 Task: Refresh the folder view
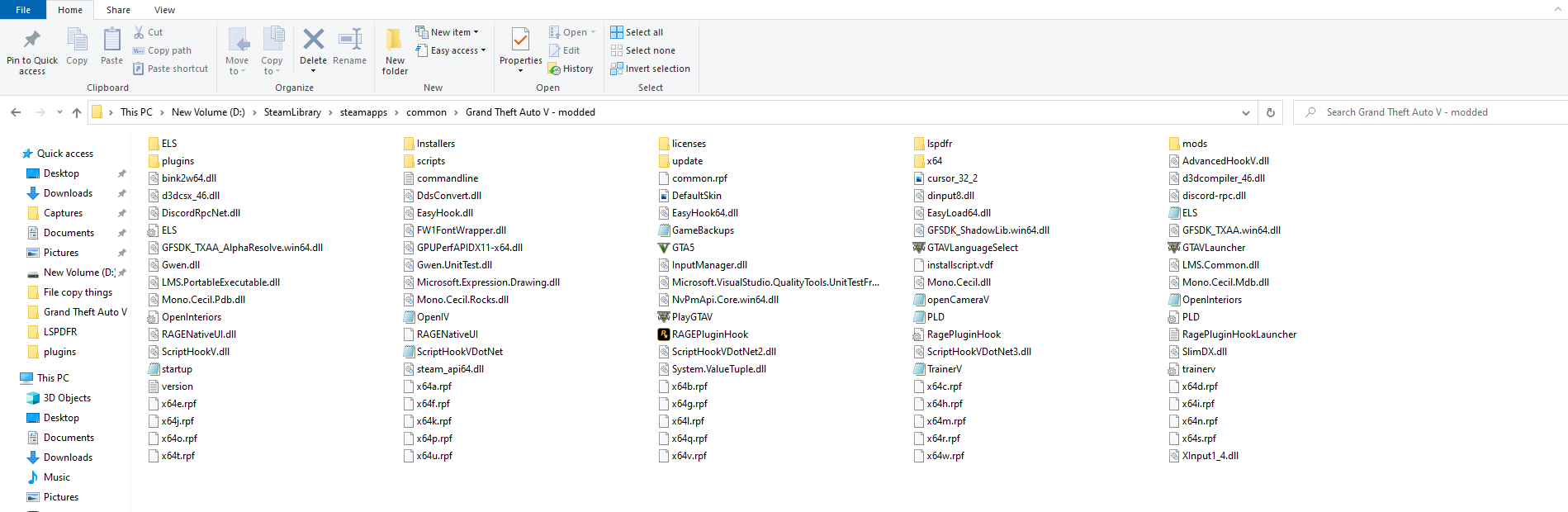(1270, 112)
